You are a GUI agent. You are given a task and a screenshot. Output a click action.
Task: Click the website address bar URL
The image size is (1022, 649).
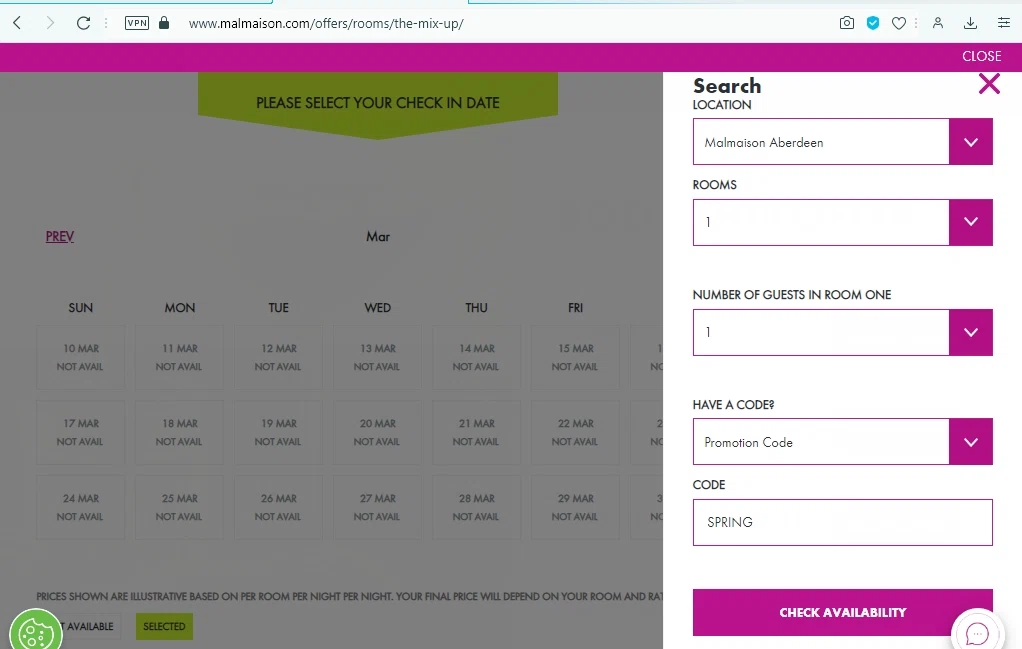(x=326, y=23)
